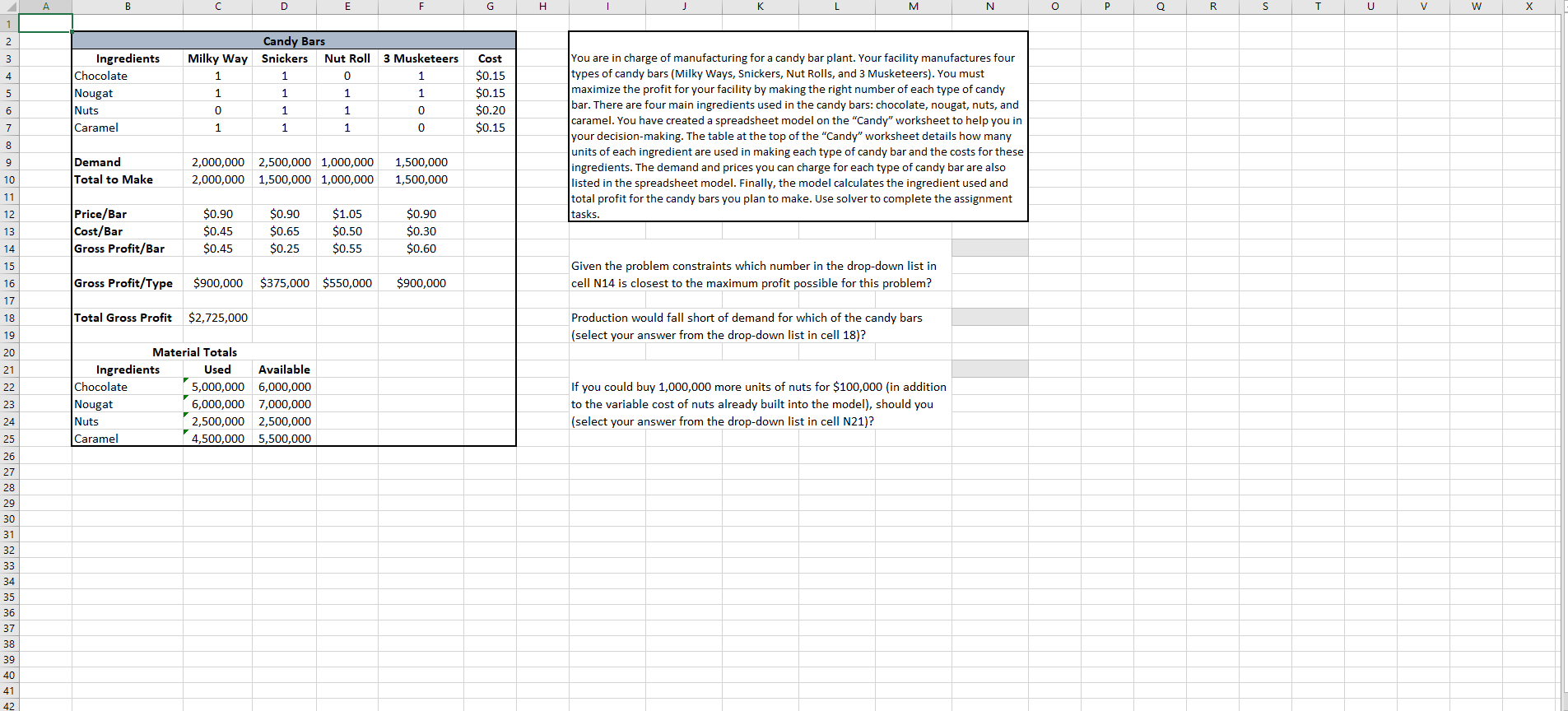1568x711 pixels.
Task: Click the Chocolate used value 5,000,000
Action: pos(217,387)
